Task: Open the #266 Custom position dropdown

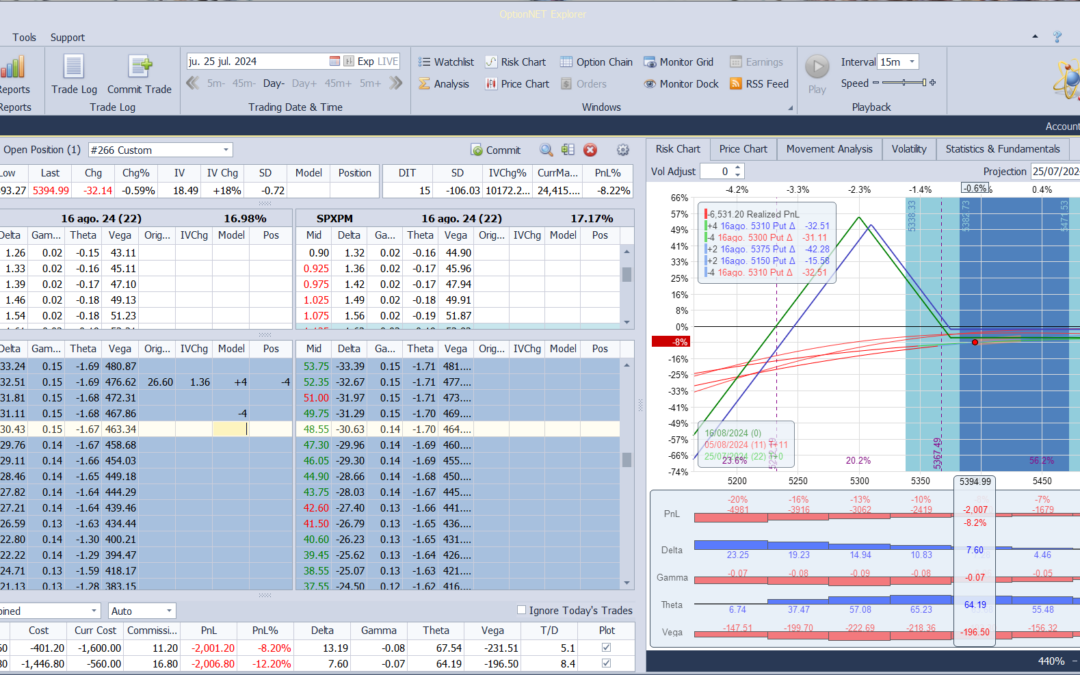Action: [225, 149]
